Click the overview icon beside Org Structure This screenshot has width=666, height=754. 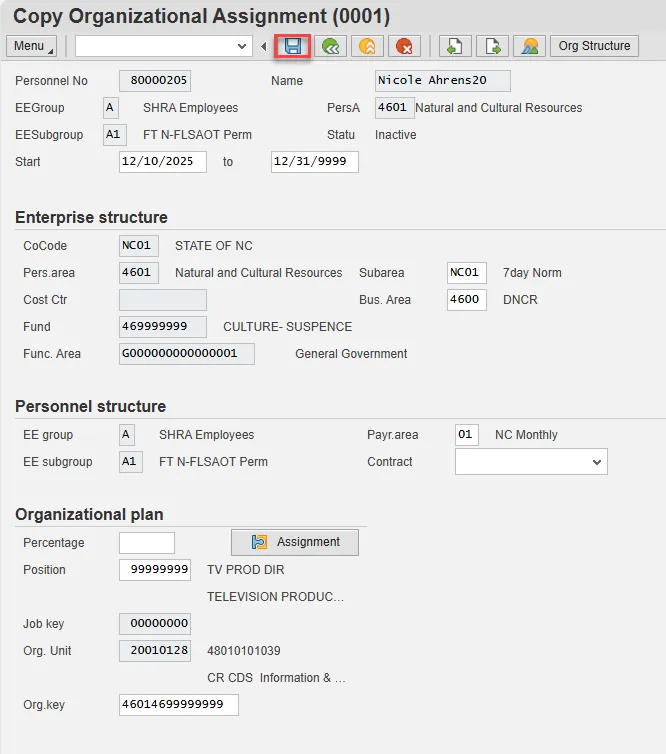click(x=529, y=46)
